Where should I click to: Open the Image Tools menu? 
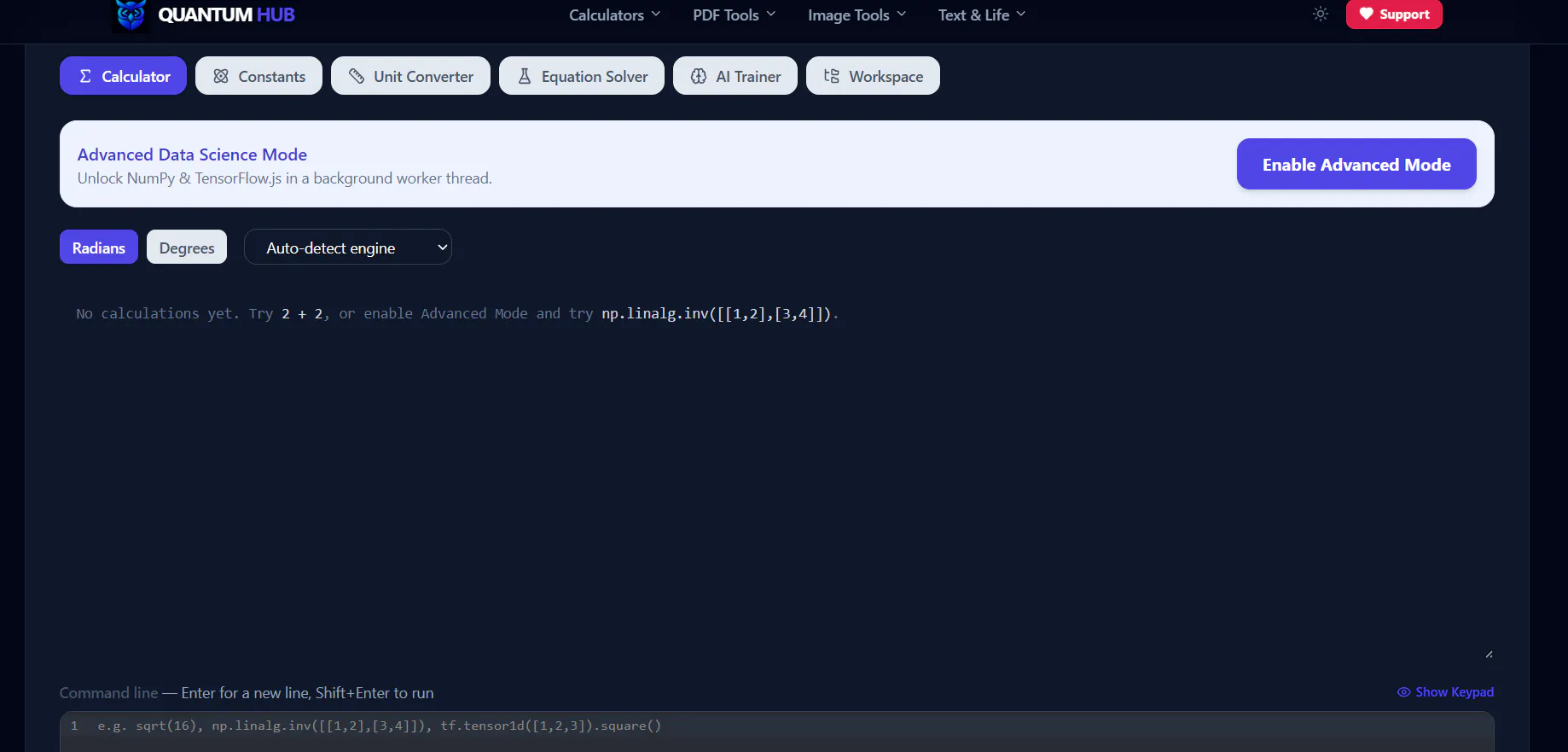click(x=857, y=15)
